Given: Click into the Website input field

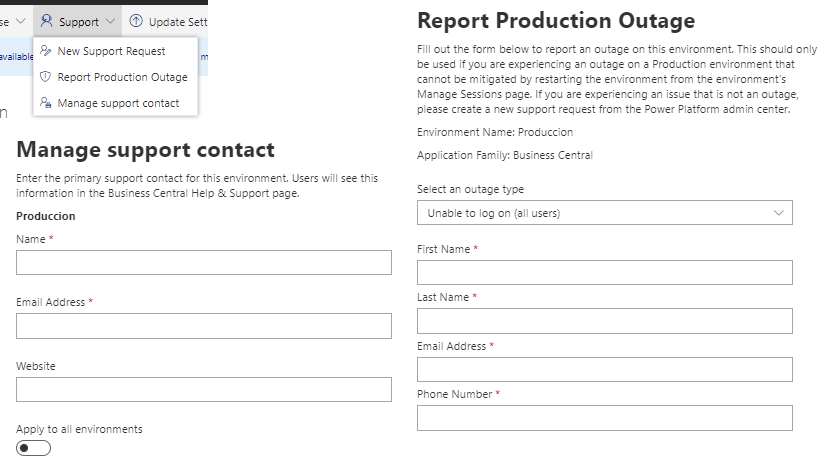Looking at the screenshot, I should coord(203,390).
